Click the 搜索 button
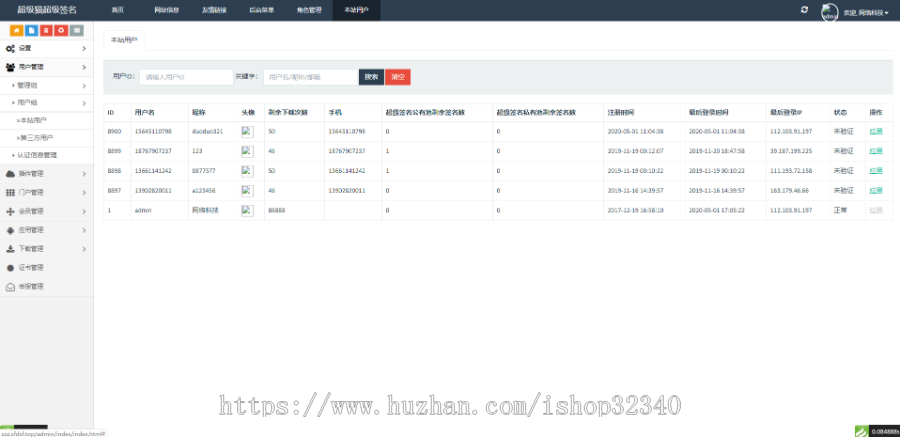900x437 pixels. point(371,76)
